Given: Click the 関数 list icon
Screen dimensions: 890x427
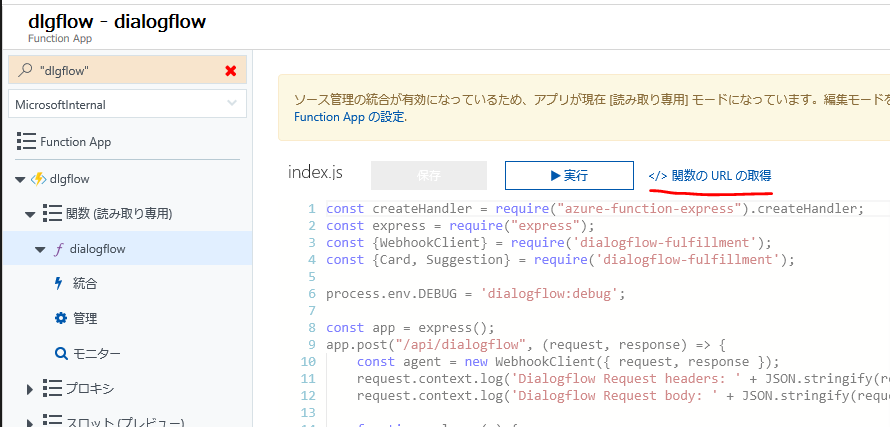Looking at the screenshot, I should point(52,214).
